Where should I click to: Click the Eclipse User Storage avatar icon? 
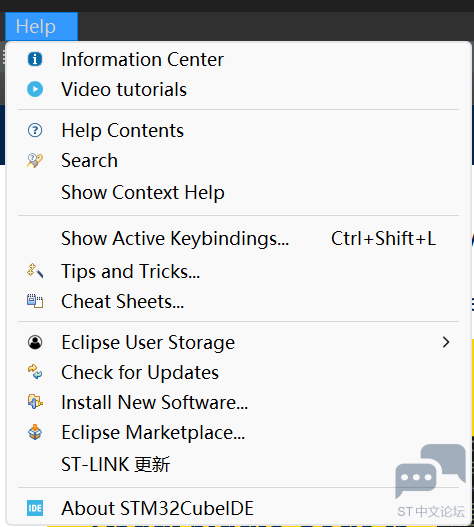tap(35, 342)
